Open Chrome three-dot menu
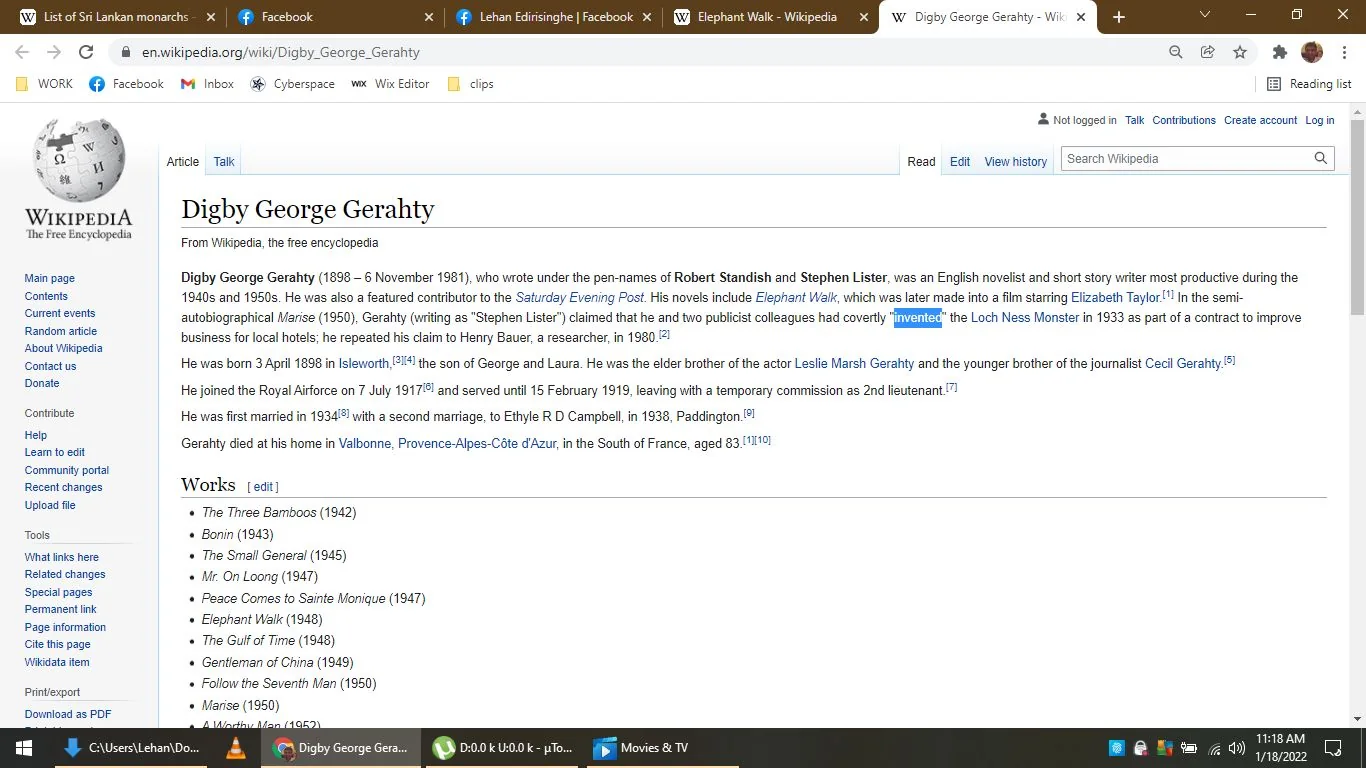Viewport: 1366px width, 768px height. 1344,52
